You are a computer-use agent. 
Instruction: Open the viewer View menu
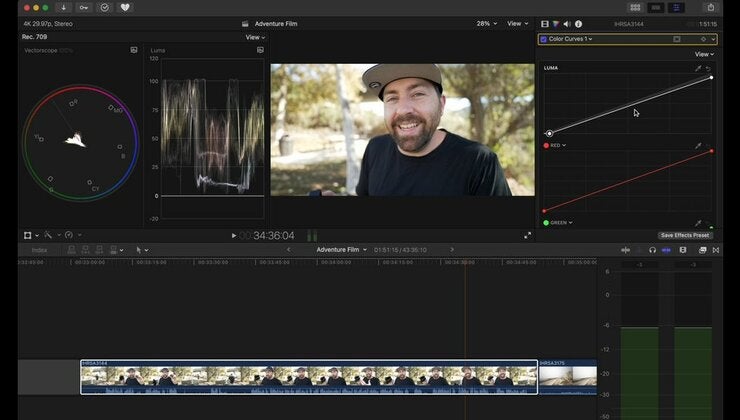(517, 24)
